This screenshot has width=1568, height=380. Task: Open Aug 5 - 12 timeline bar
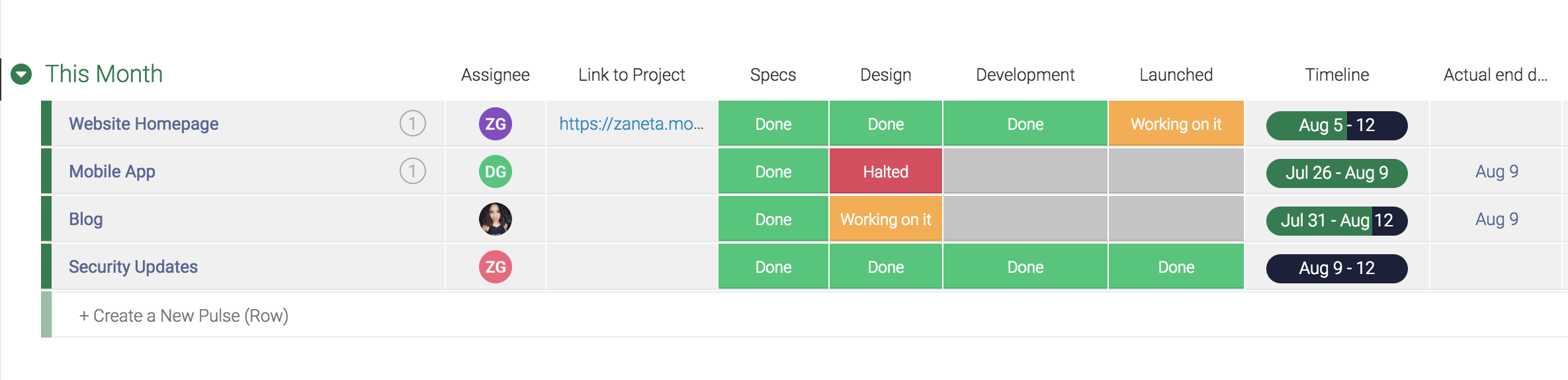1336,125
